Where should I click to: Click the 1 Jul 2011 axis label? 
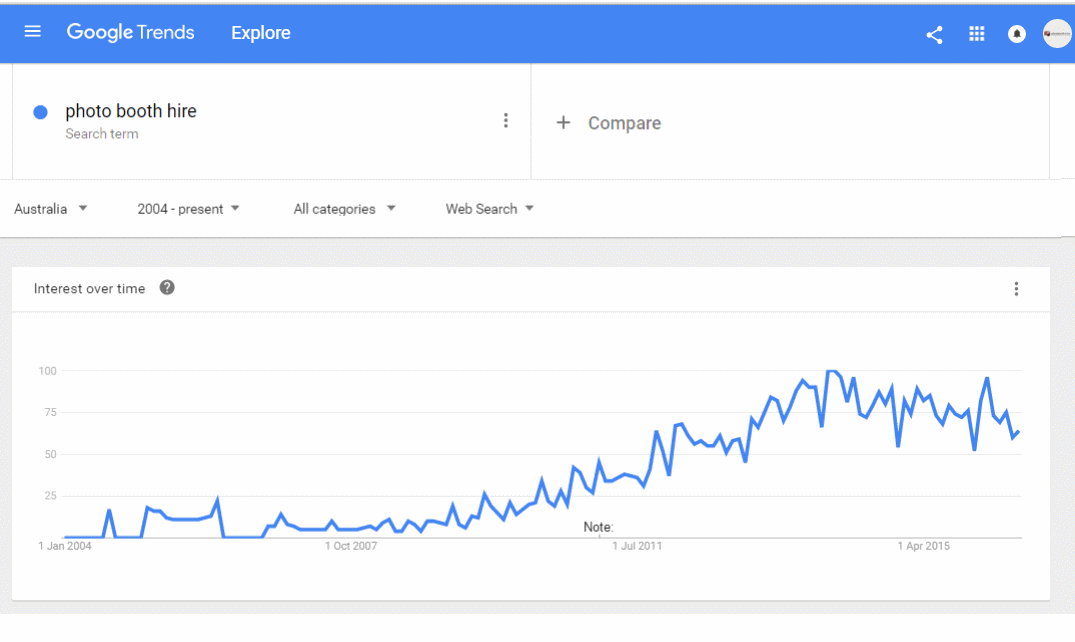pos(637,546)
